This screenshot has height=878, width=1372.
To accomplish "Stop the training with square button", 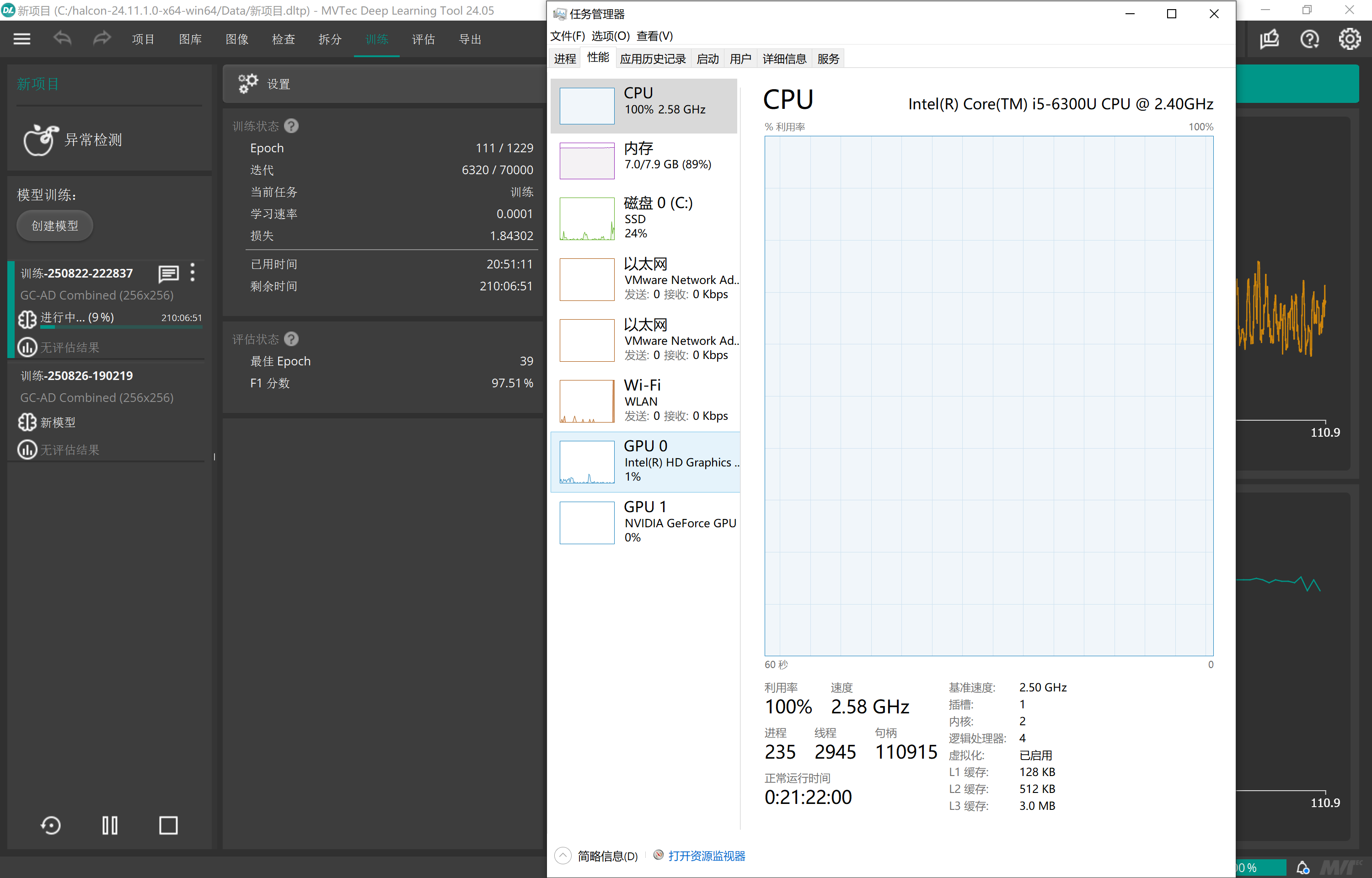I will pyautogui.click(x=168, y=825).
